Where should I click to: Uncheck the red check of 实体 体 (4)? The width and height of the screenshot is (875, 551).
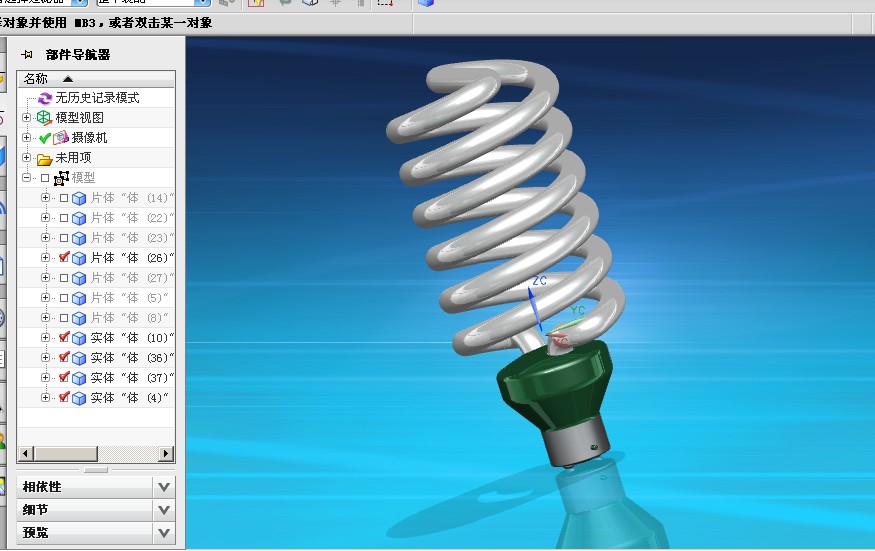coord(64,397)
